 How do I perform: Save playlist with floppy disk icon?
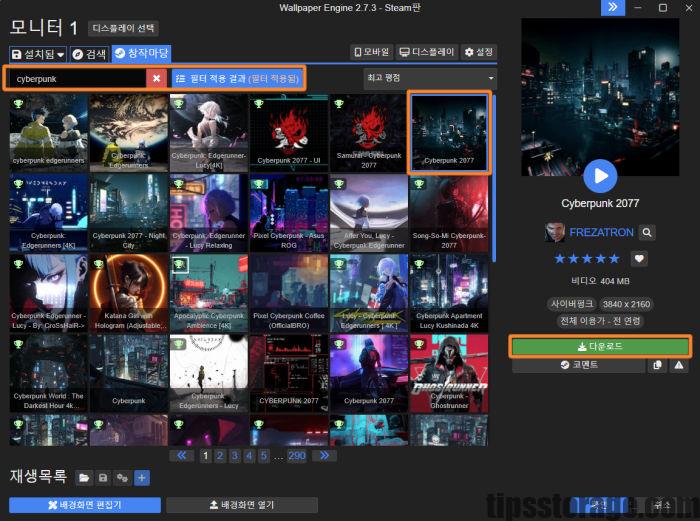pyautogui.click(x=103, y=478)
